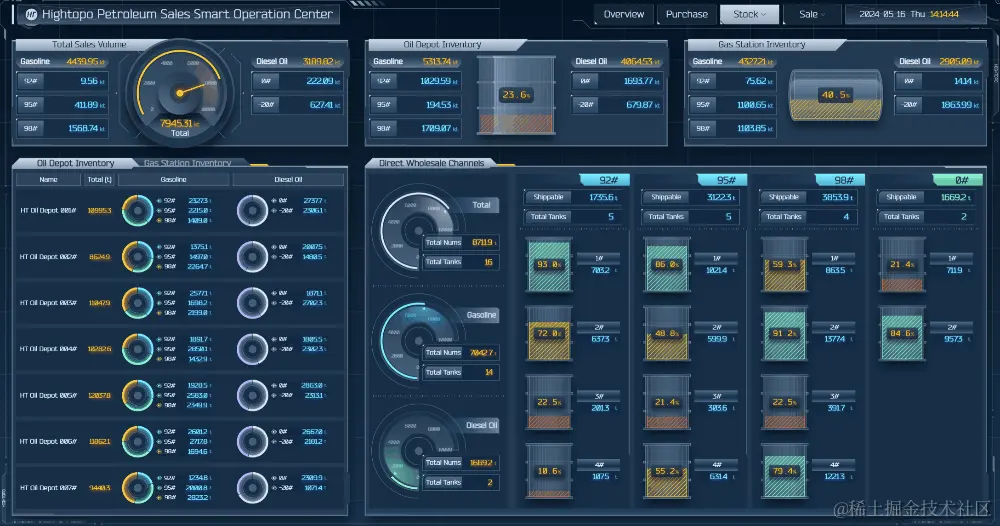Click the Gas Station Inventory 40.5% horizontal tank
Viewport: 1000px width, 526px height.
click(835, 95)
